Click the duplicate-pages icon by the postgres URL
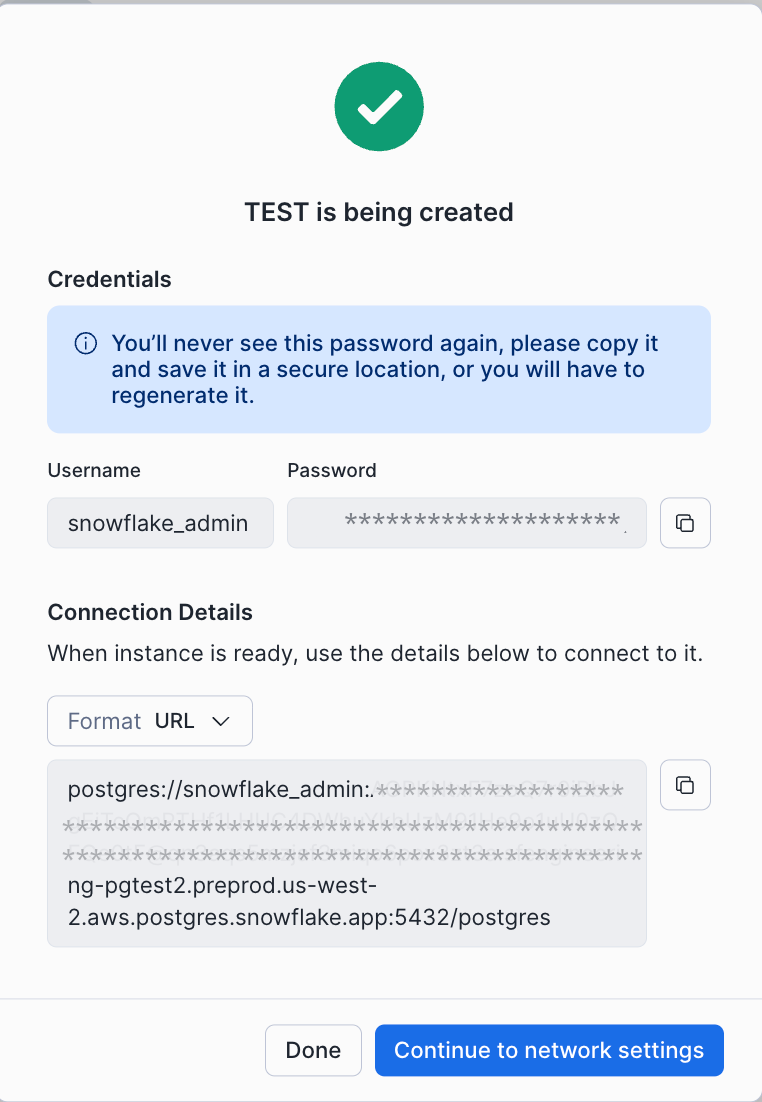The height and width of the screenshot is (1102, 762). pos(685,785)
